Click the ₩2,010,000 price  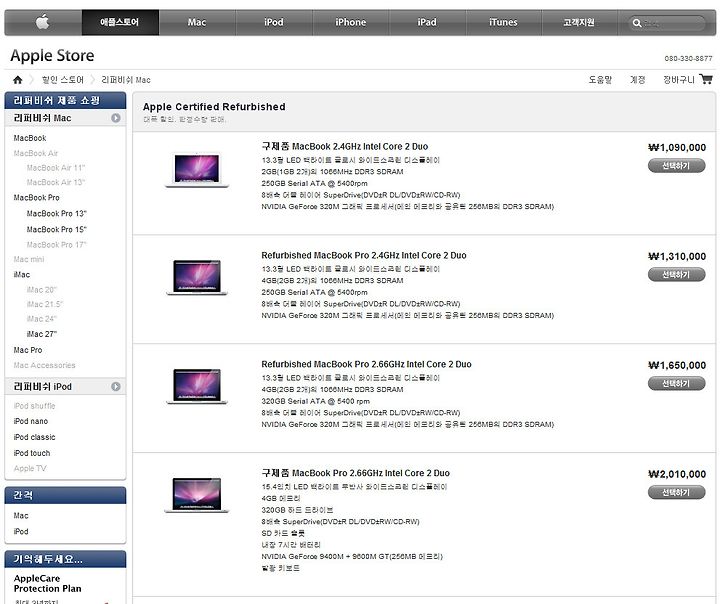(677, 474)
